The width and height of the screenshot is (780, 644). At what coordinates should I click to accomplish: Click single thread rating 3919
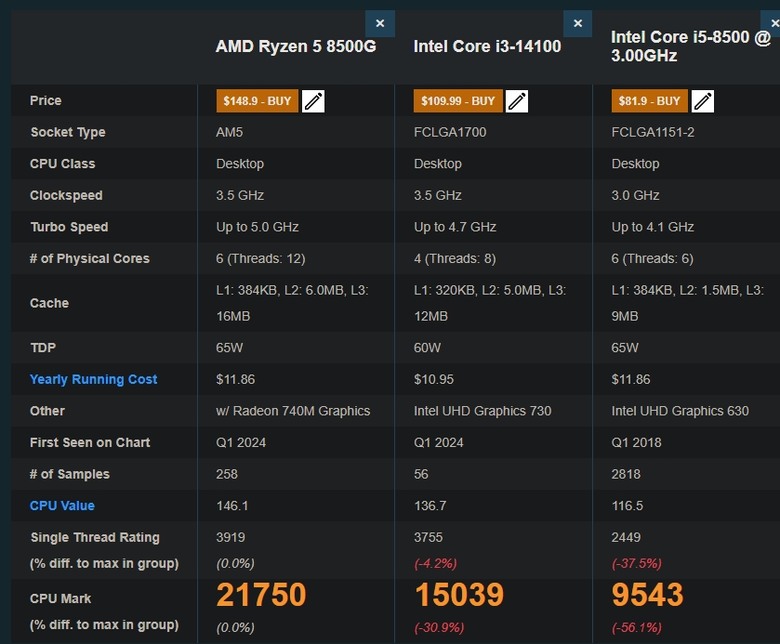(x=230, y=538)
